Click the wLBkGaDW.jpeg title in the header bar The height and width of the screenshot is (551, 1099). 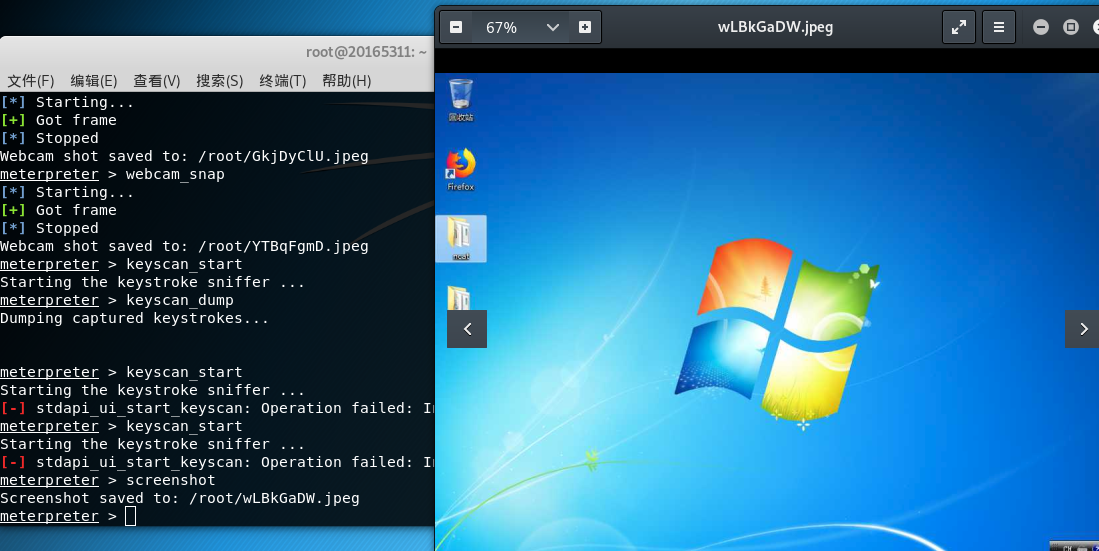tap(775, 27)
